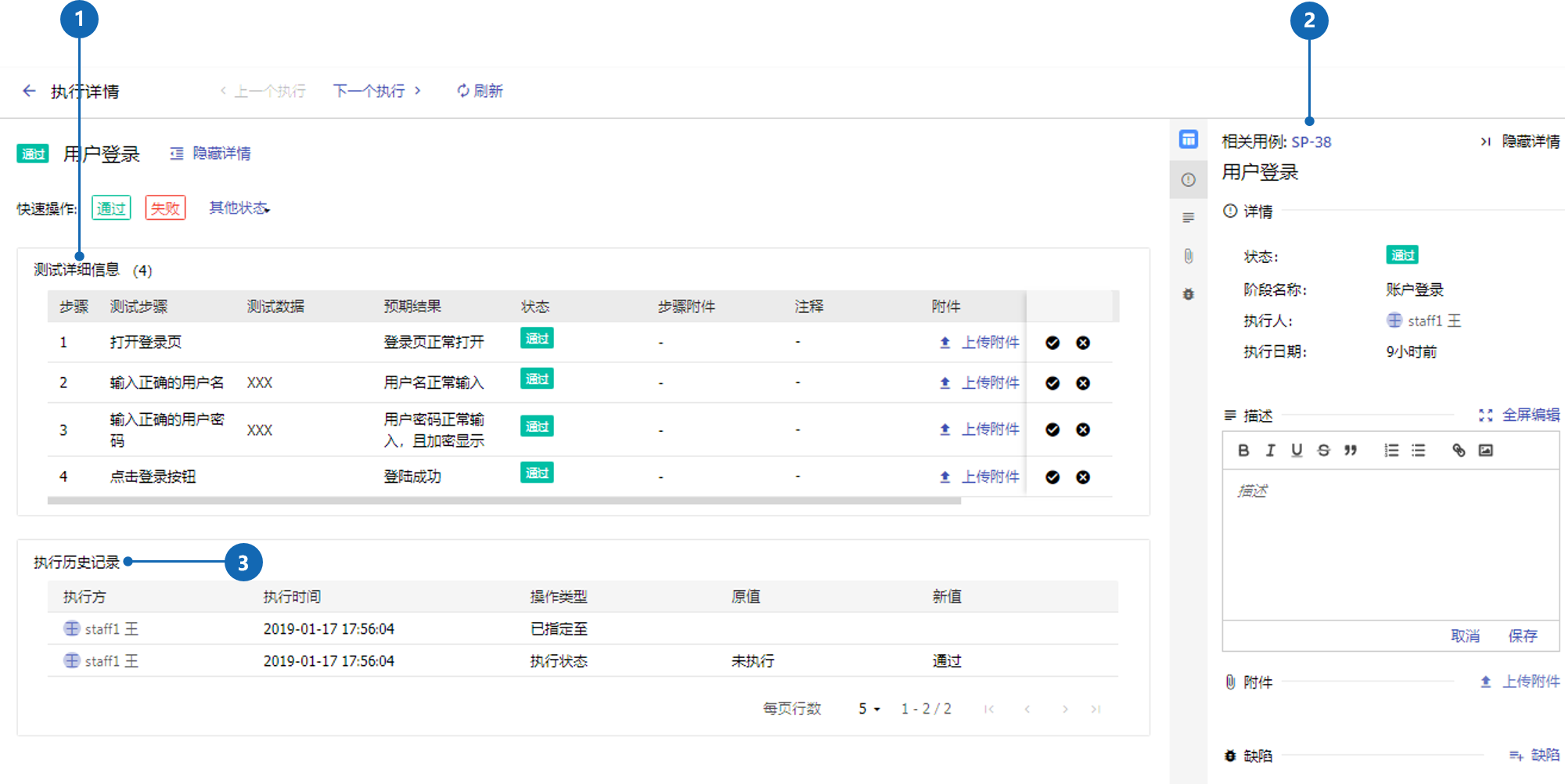Image resolution: width=1565 pixels, height=784 pixels.
Task: Mark step 2 as failed with X icon
Action: (1083, 383)
